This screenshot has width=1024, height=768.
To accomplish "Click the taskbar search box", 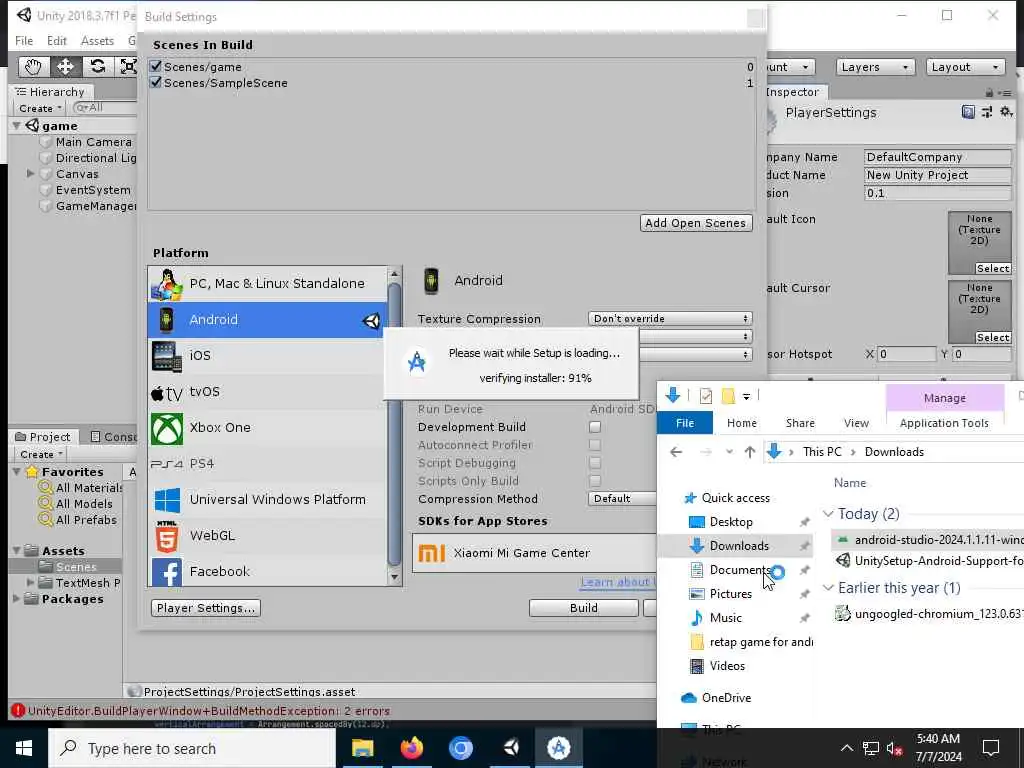I will pos(192,748).
